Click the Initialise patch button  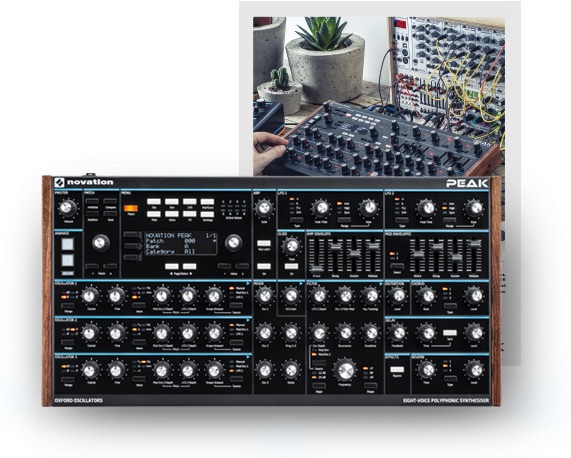[92, 201]
